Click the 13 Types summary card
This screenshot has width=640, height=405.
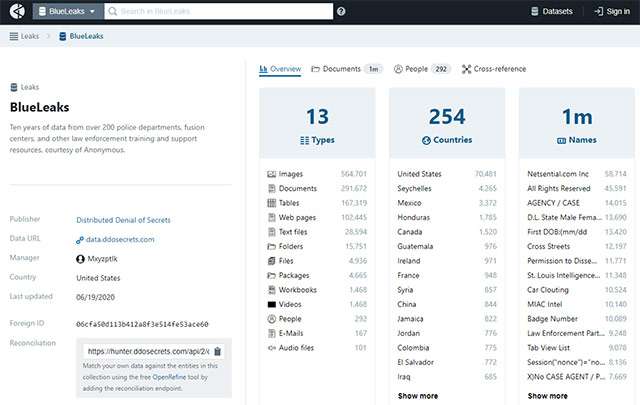(x=317, y=123)
